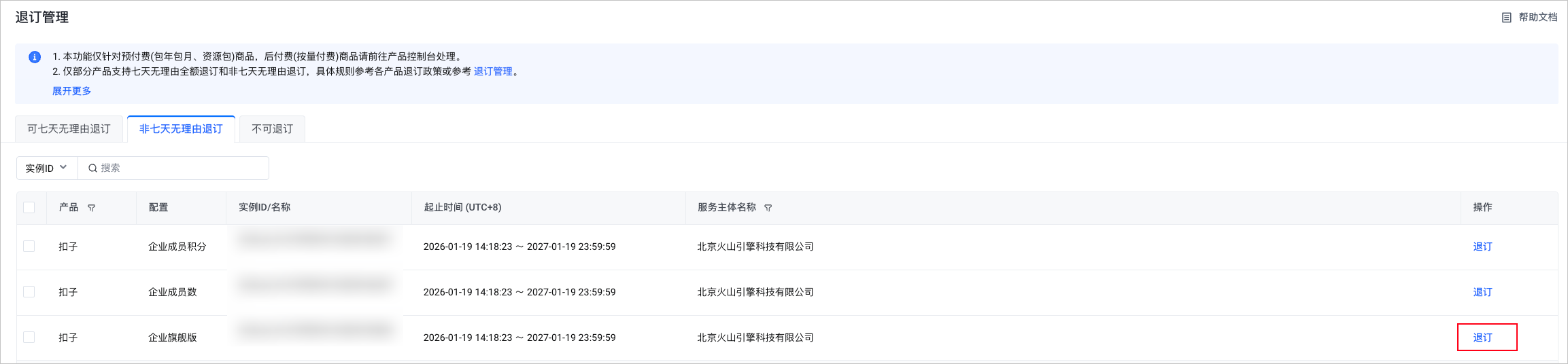
Task: Expand the notice via 展开更多
Action: coord(71,91)
